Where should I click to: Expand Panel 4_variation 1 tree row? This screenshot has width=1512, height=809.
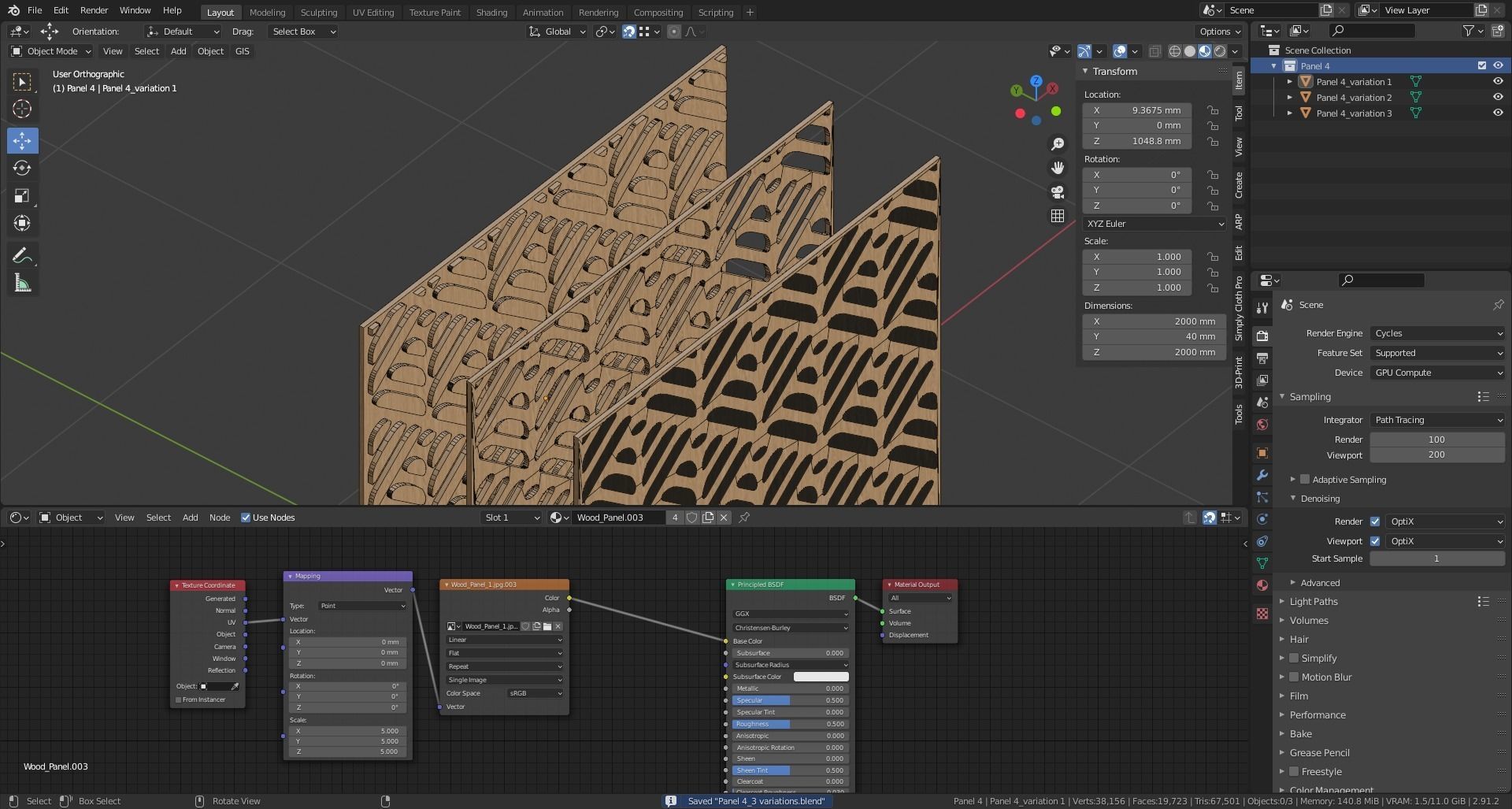[1289, 82]
